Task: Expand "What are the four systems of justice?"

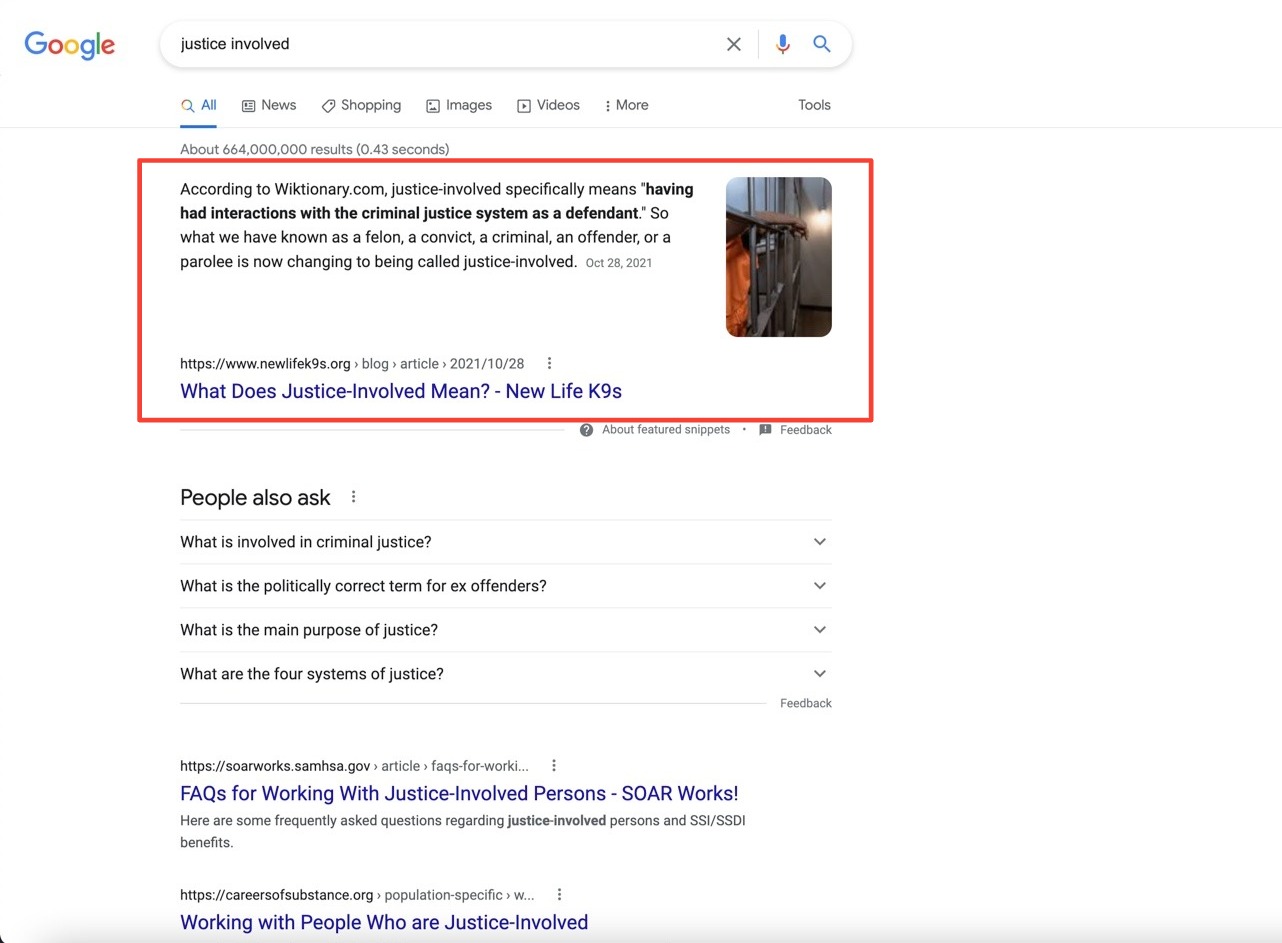Action: coord(820,674)
